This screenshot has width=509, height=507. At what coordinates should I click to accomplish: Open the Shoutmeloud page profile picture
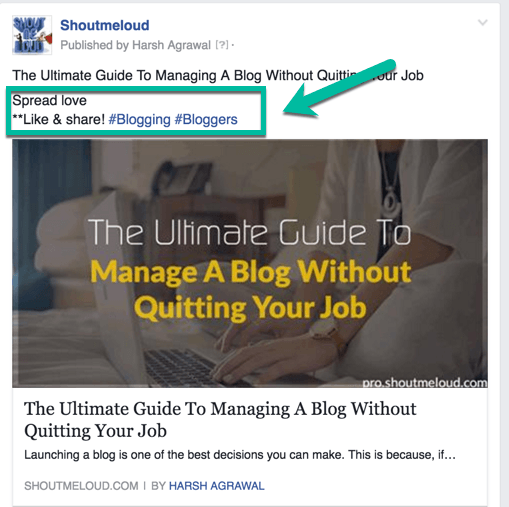click(x=32, y=35)
